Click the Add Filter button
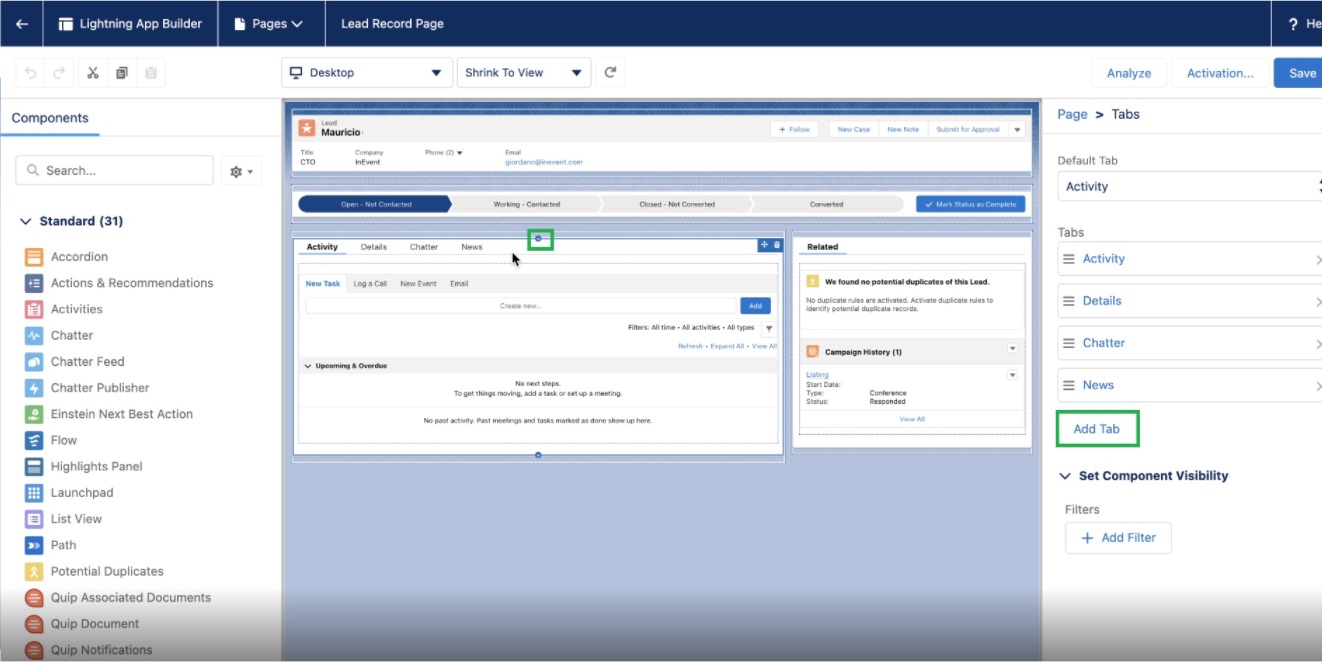 [x=1118, y=538]
